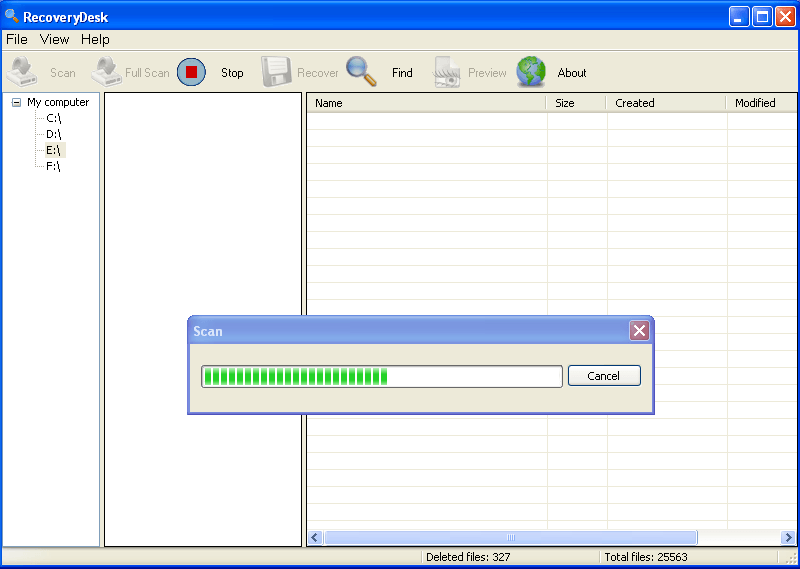The width and height of the screenshot is (800, 569).
Task: Sort by the Created column header
Action: pos(666,103)
